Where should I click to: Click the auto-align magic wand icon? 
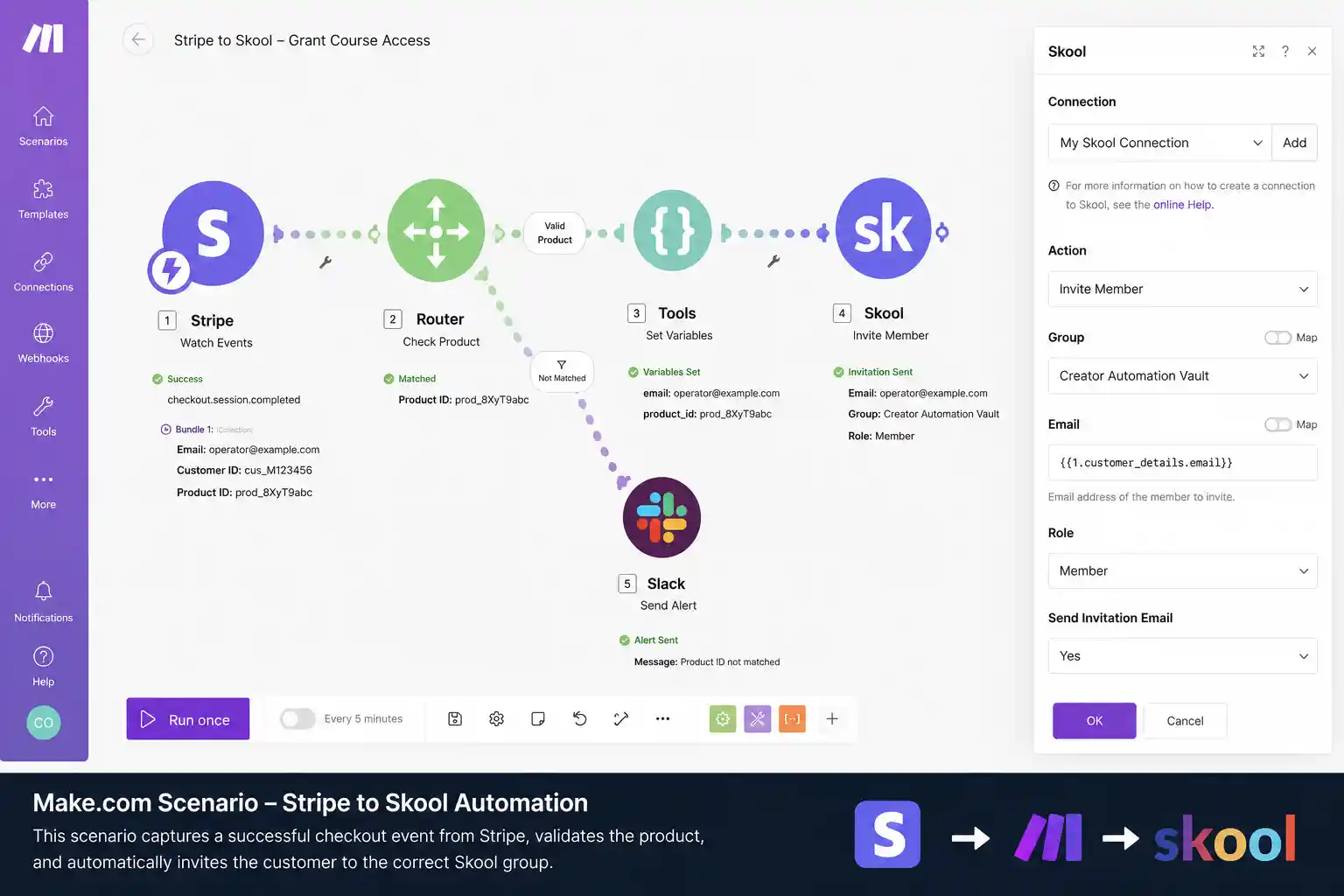coord(621,719)
